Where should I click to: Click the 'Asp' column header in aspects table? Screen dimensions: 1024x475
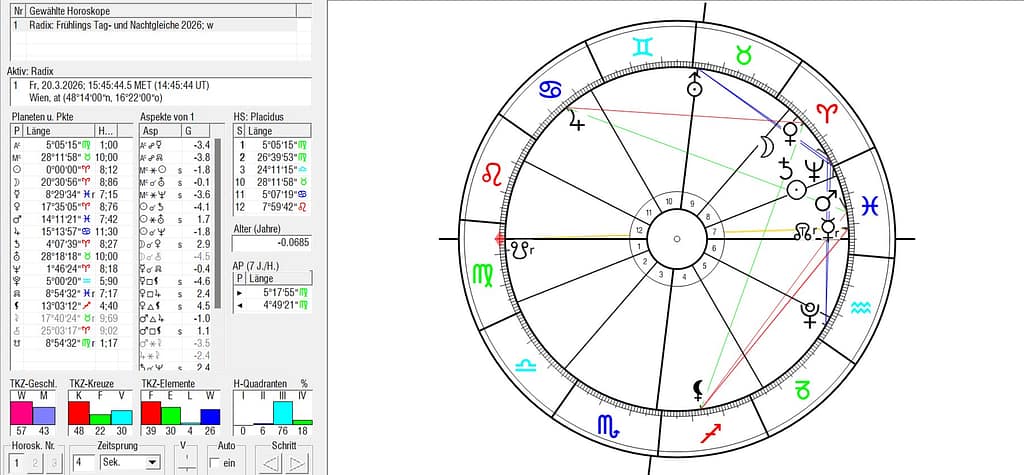click(x=152, y=131)
